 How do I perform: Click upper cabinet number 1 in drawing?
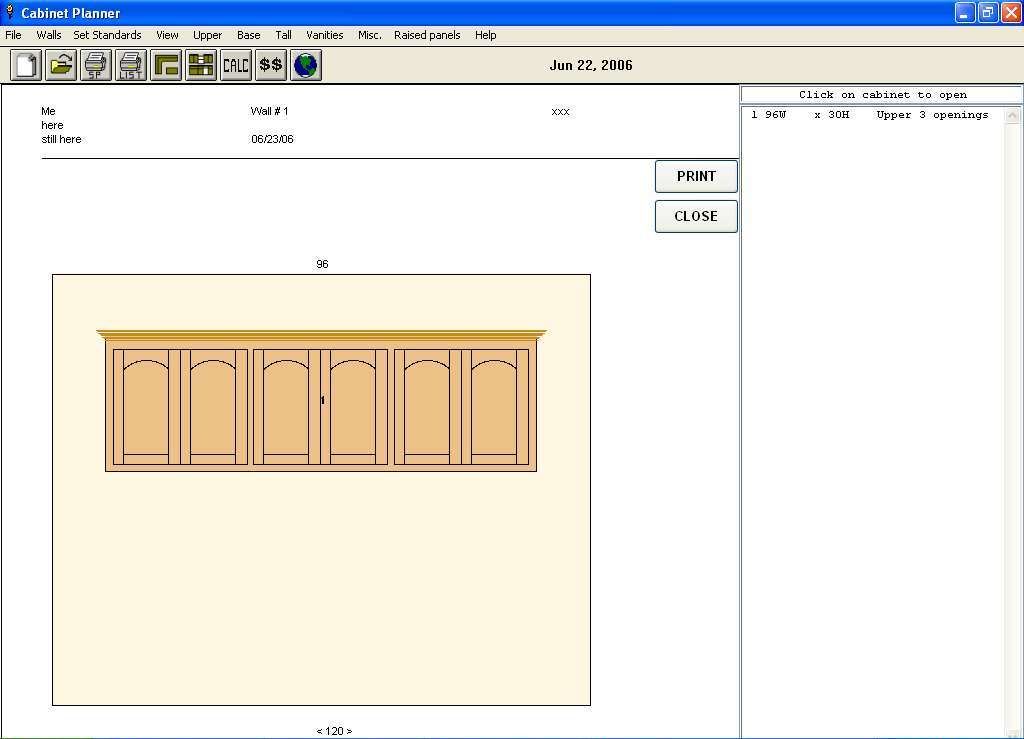click(321, 401)
